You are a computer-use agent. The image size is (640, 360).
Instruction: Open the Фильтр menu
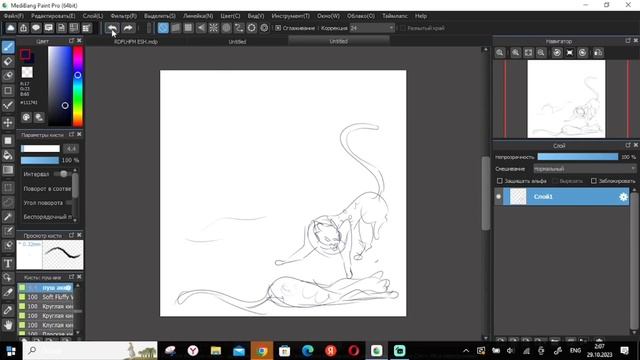(123, 16)
